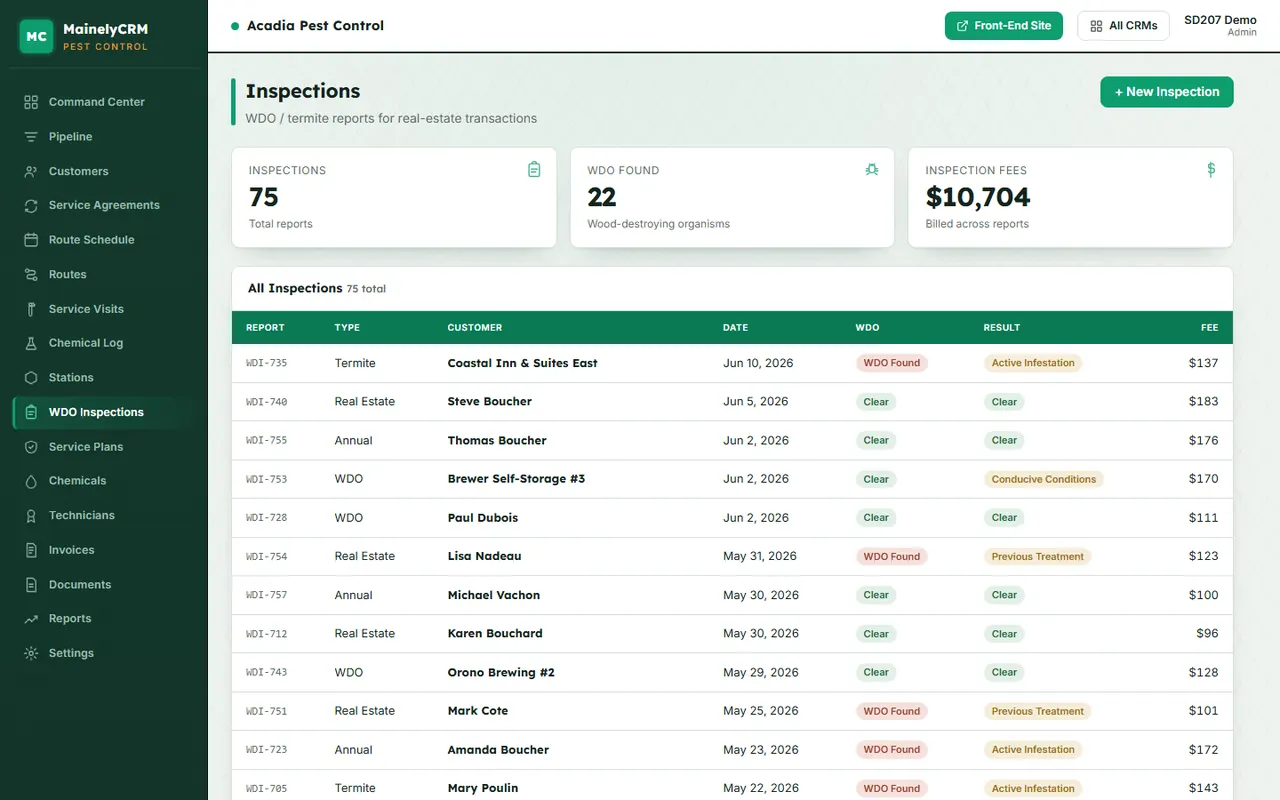Click WDO Found badge for Lisa Nadeau

[891, 556]
